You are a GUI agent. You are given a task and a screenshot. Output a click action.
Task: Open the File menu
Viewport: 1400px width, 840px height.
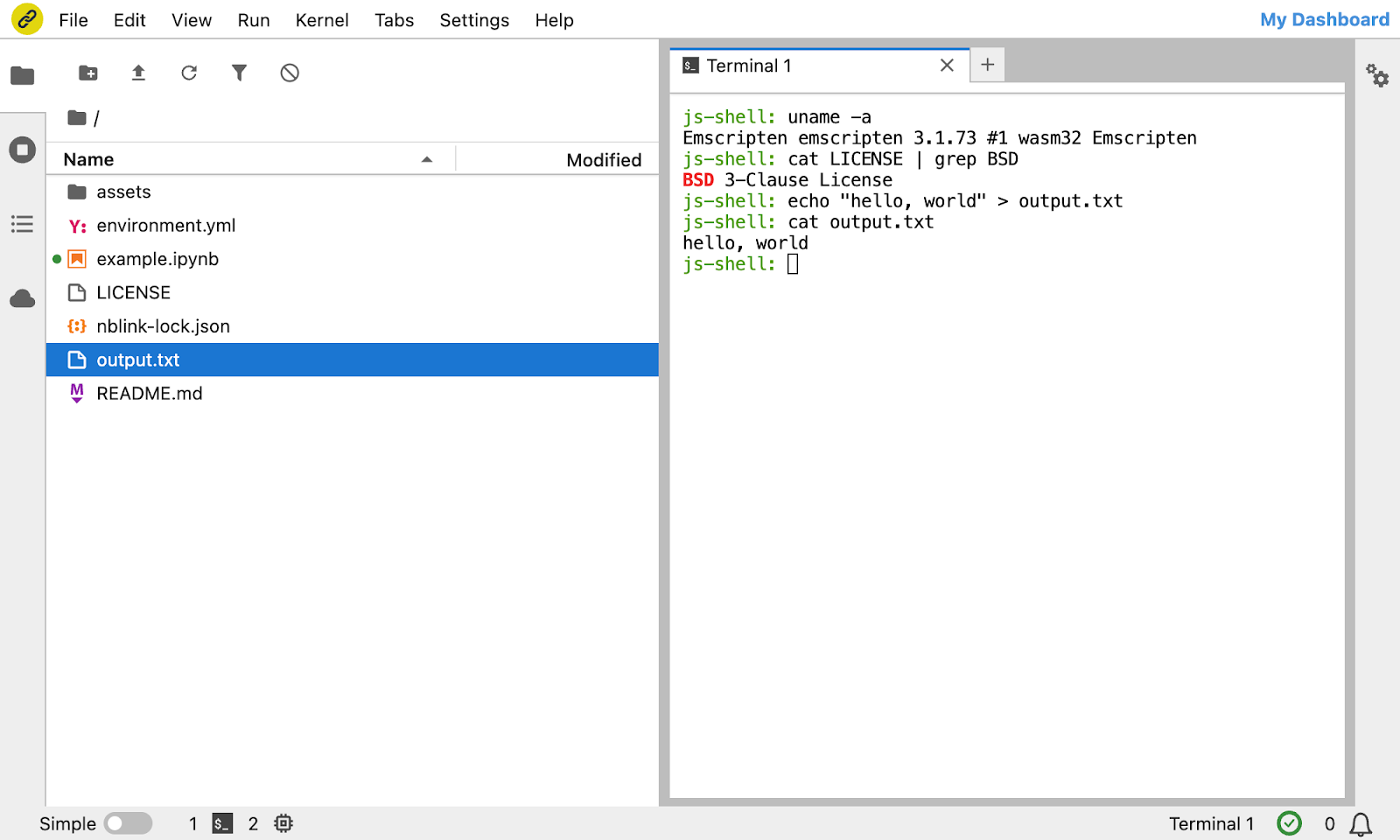(73, 19)
